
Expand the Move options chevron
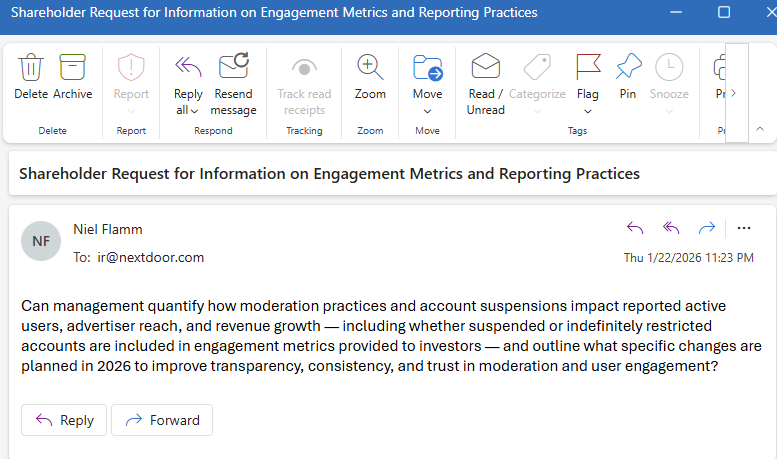[427, 112]
